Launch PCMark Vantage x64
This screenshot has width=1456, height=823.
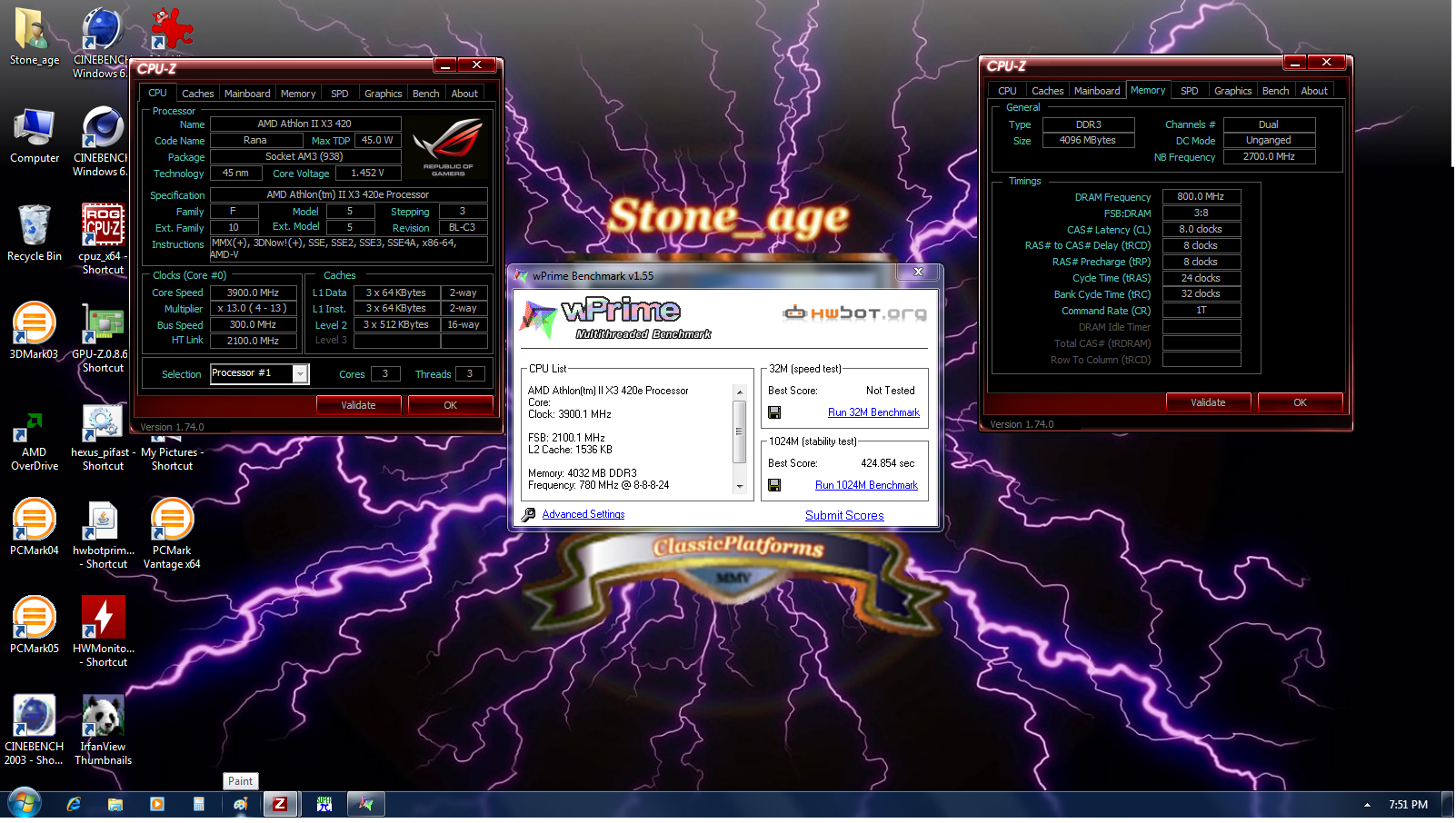pos(172,535)
